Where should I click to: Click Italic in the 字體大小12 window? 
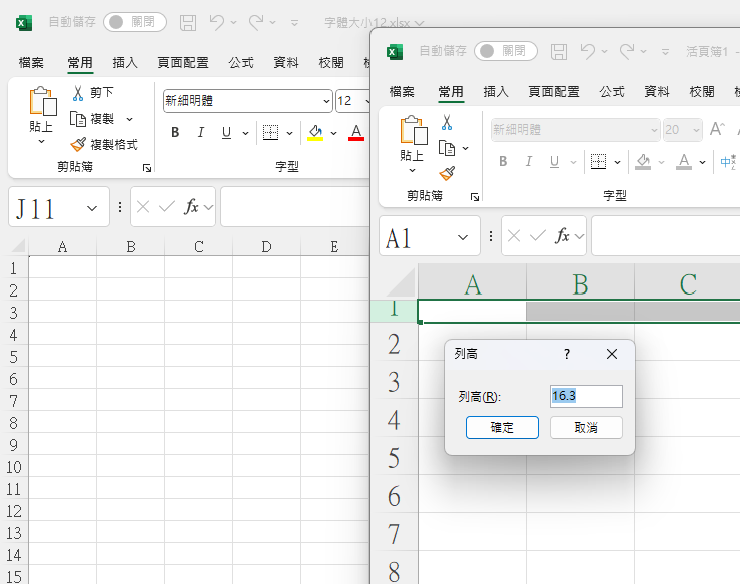pyautogui.click(x=201, y=133)
